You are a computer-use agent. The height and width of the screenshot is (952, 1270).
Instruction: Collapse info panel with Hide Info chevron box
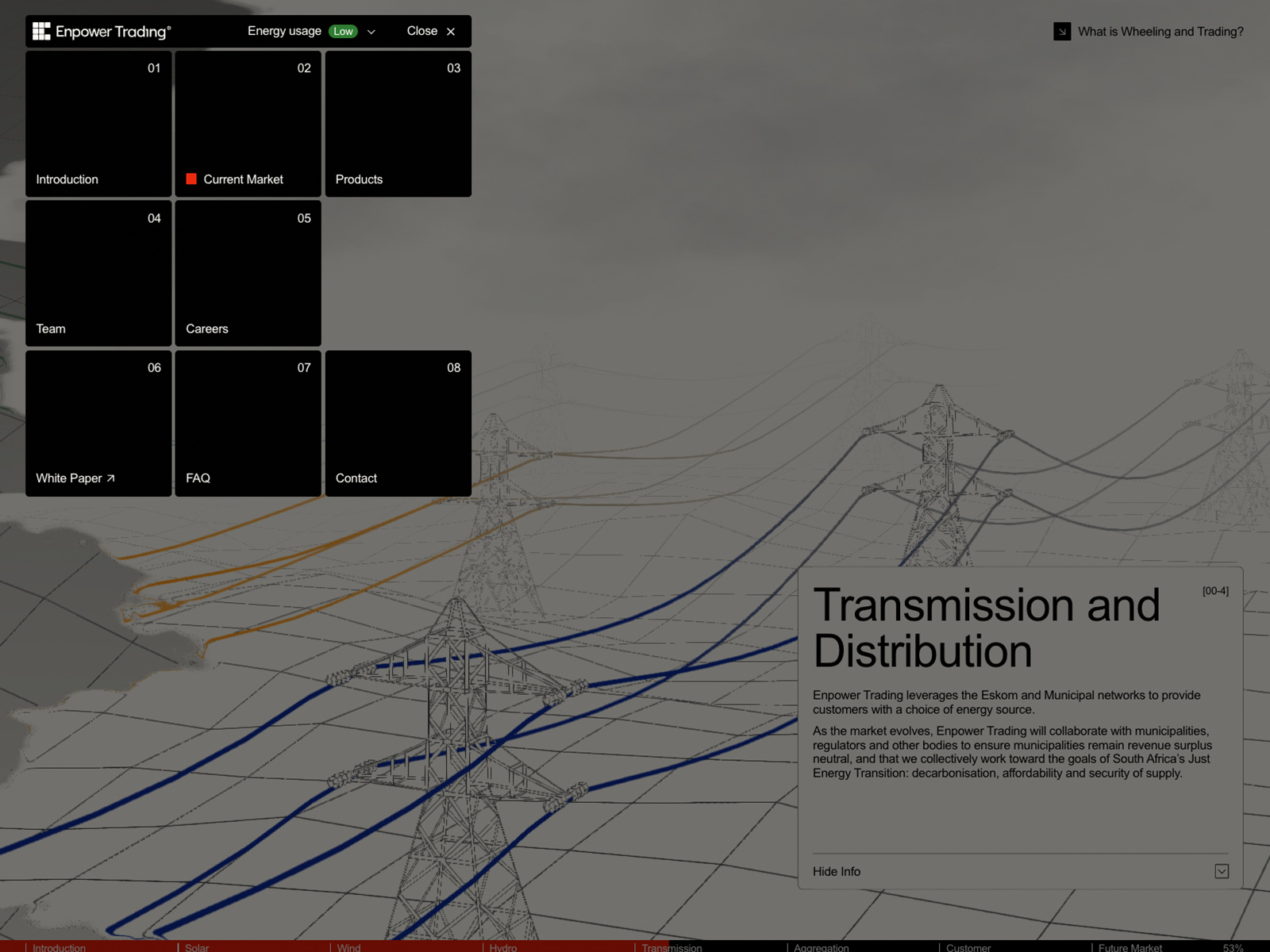[x=1222, y=871]
